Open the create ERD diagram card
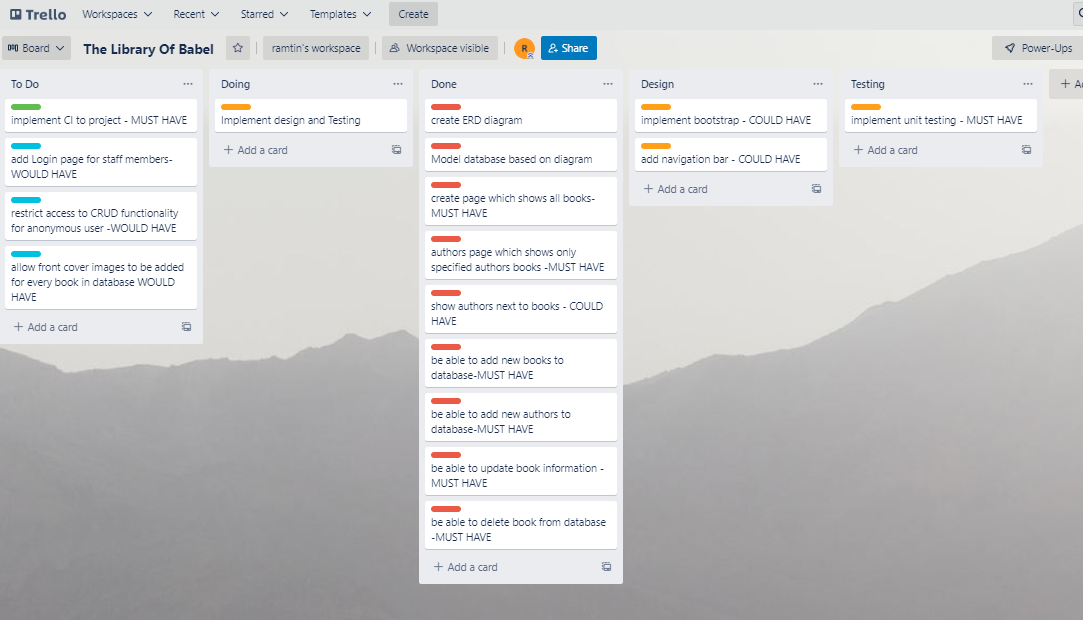This screenshot has width=1083, height=620. point(521,115)
